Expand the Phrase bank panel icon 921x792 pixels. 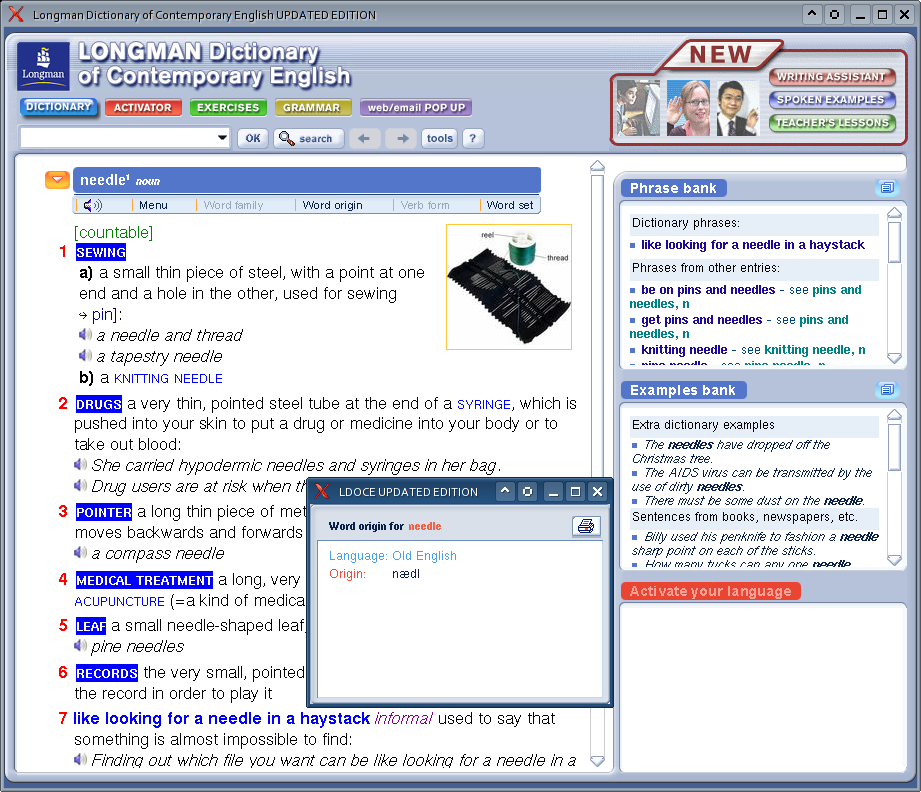886,188
